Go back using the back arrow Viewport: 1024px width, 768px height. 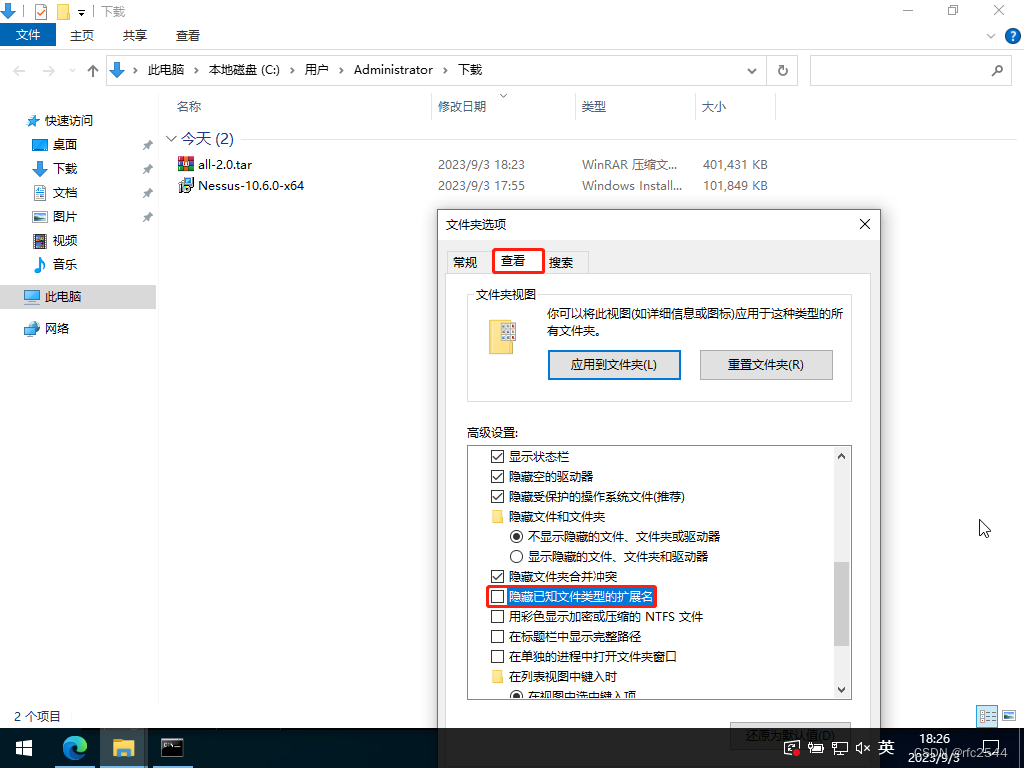click(20, 71)
